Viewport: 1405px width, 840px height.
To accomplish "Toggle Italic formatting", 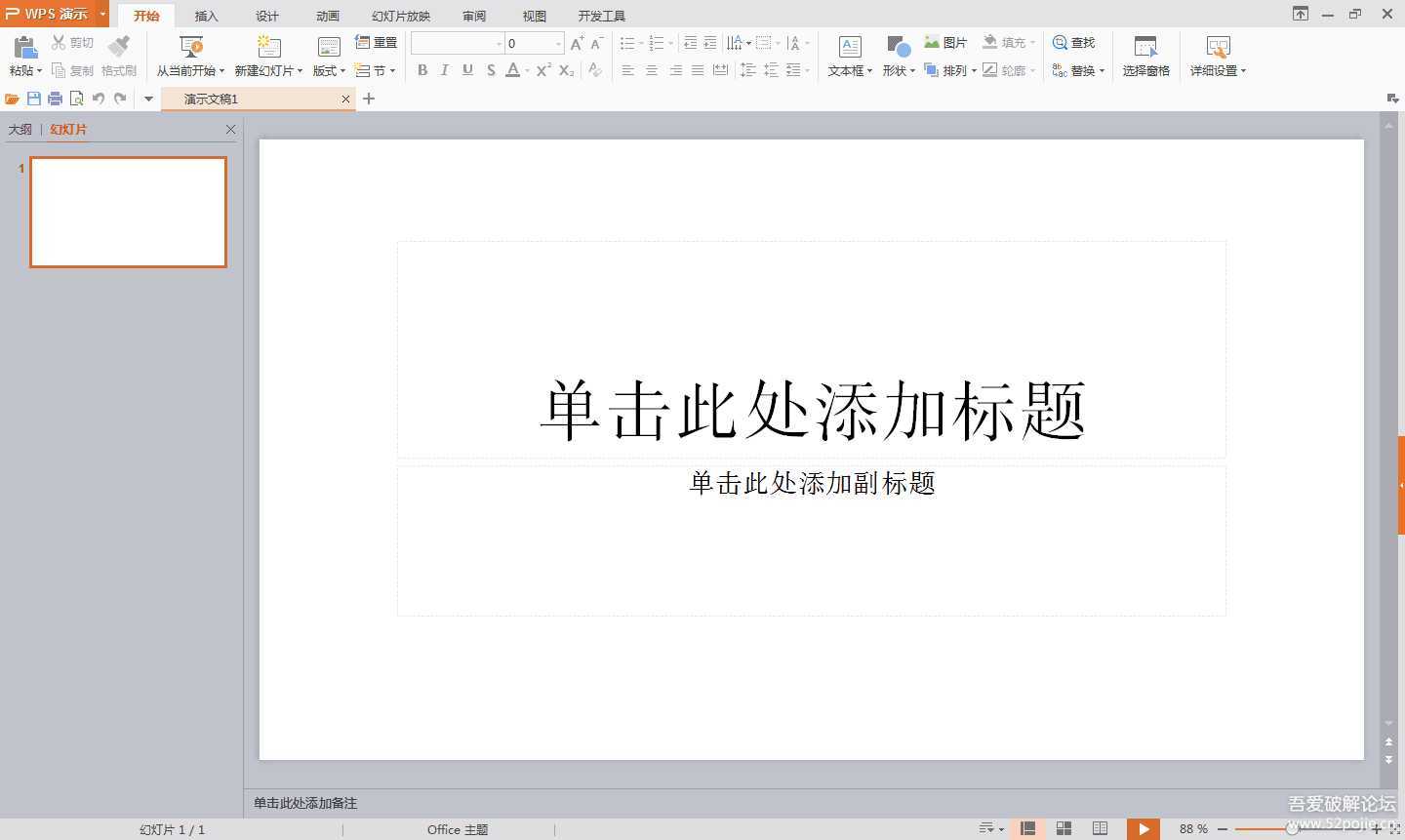I will (445, 70).
